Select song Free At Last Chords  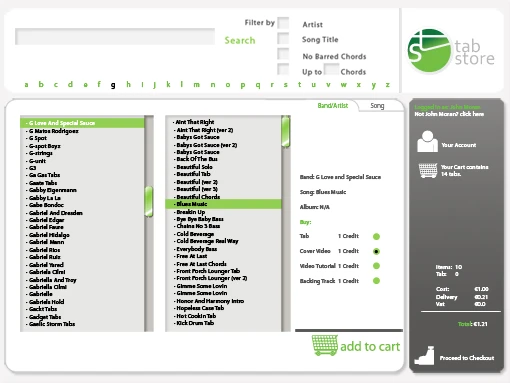click(x=201, y=264)
